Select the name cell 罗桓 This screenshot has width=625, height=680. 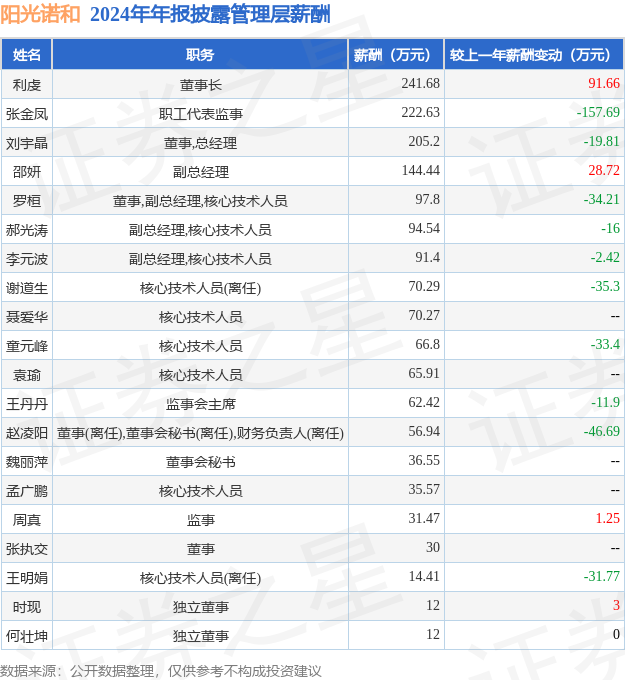[x=26, y=201]
